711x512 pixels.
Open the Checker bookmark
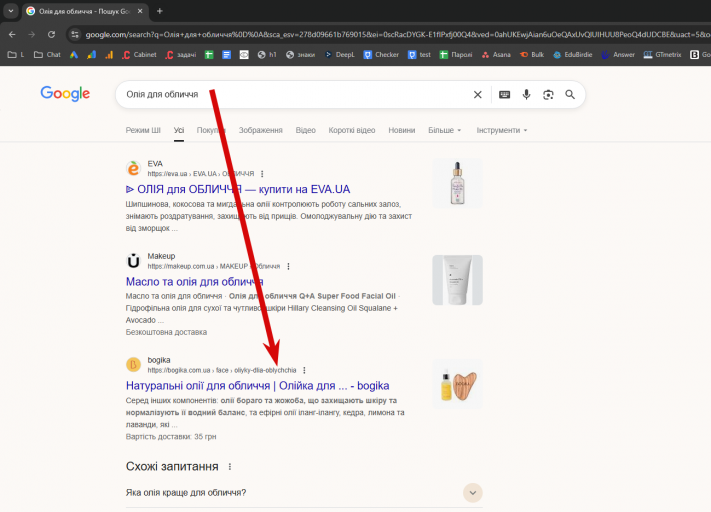pos(381,54)
